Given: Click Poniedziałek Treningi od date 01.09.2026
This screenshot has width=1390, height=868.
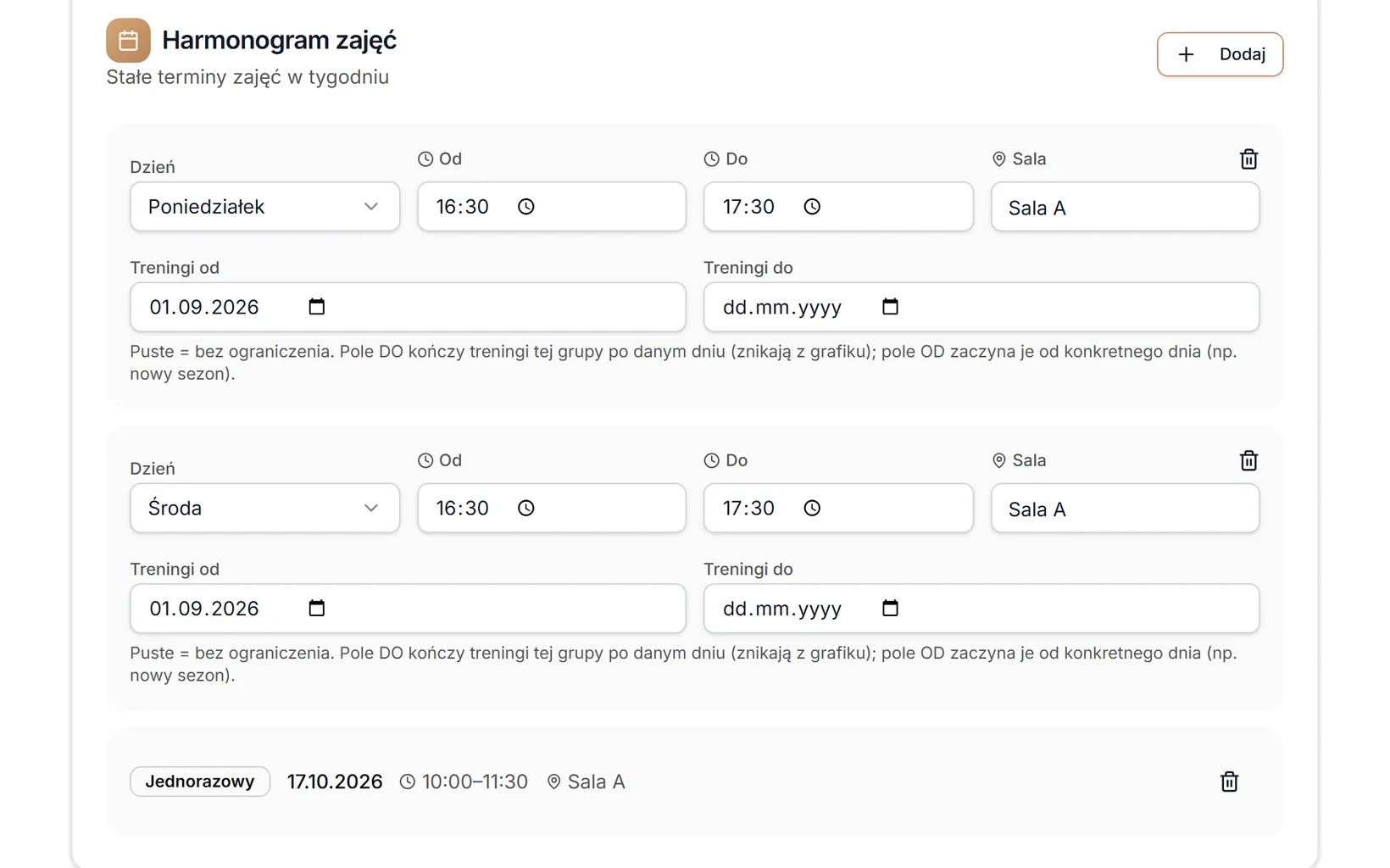Looking at the screenshot, I should (x=408, y=307).
